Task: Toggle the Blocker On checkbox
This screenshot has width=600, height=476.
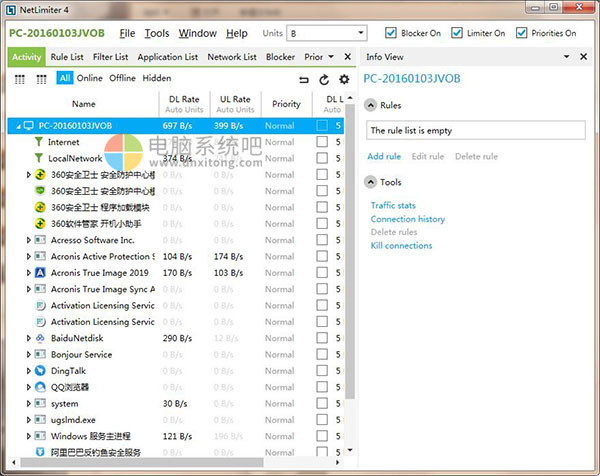Action: 391,33
